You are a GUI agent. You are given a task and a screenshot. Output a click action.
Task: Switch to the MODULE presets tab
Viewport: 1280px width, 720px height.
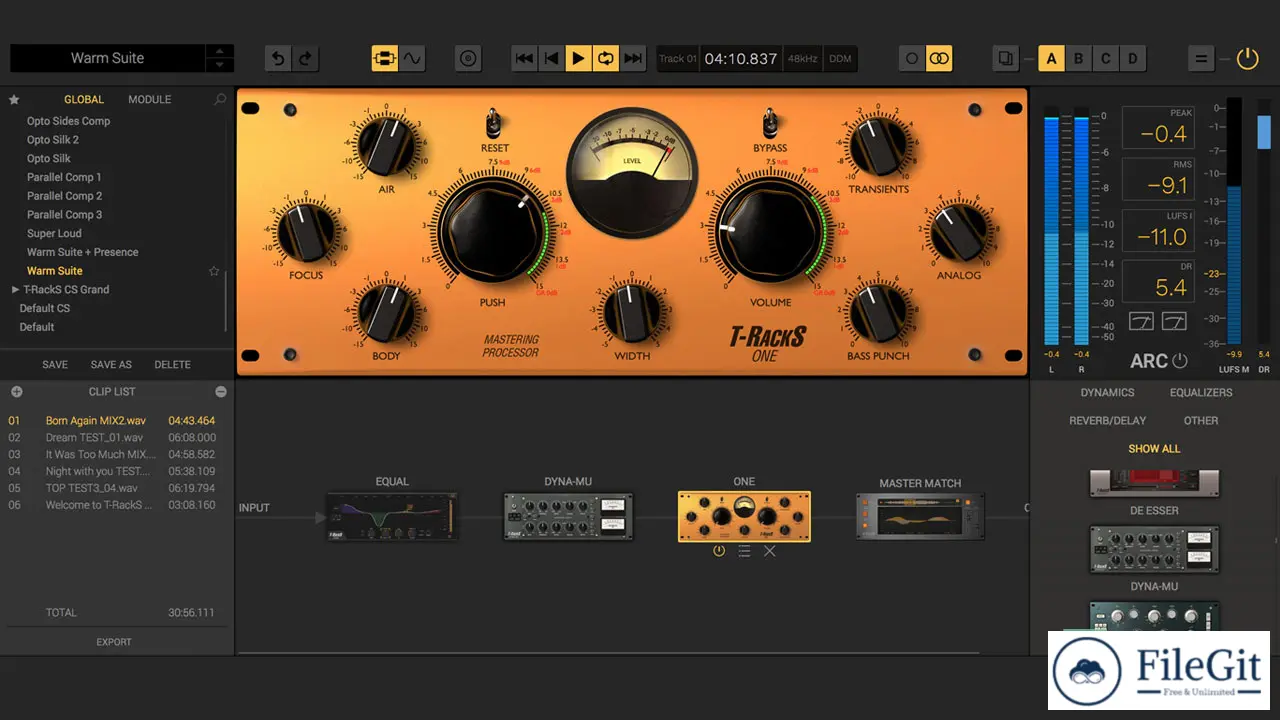pos(149,100)
